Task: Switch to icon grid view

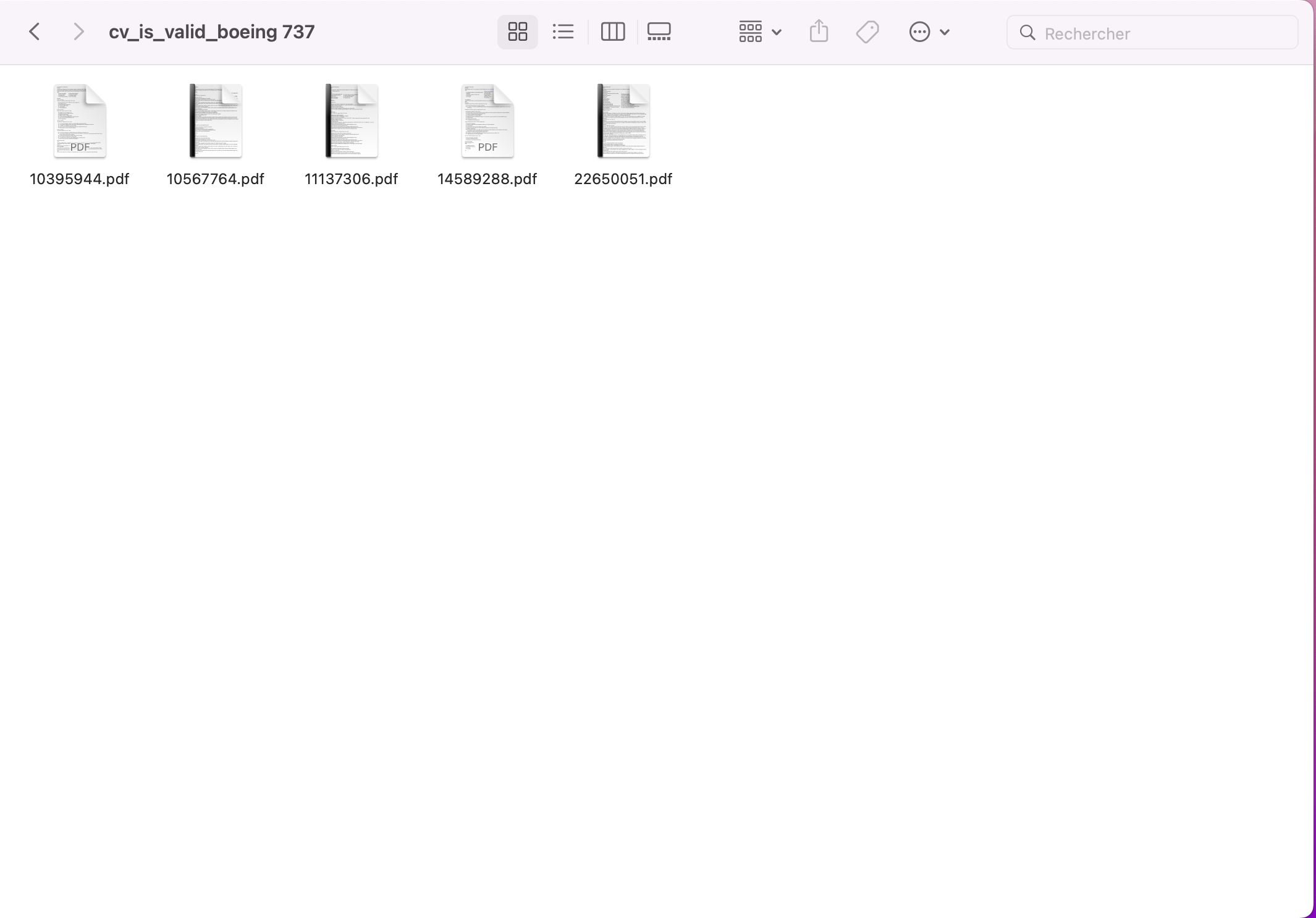Action: coord(517,32)
